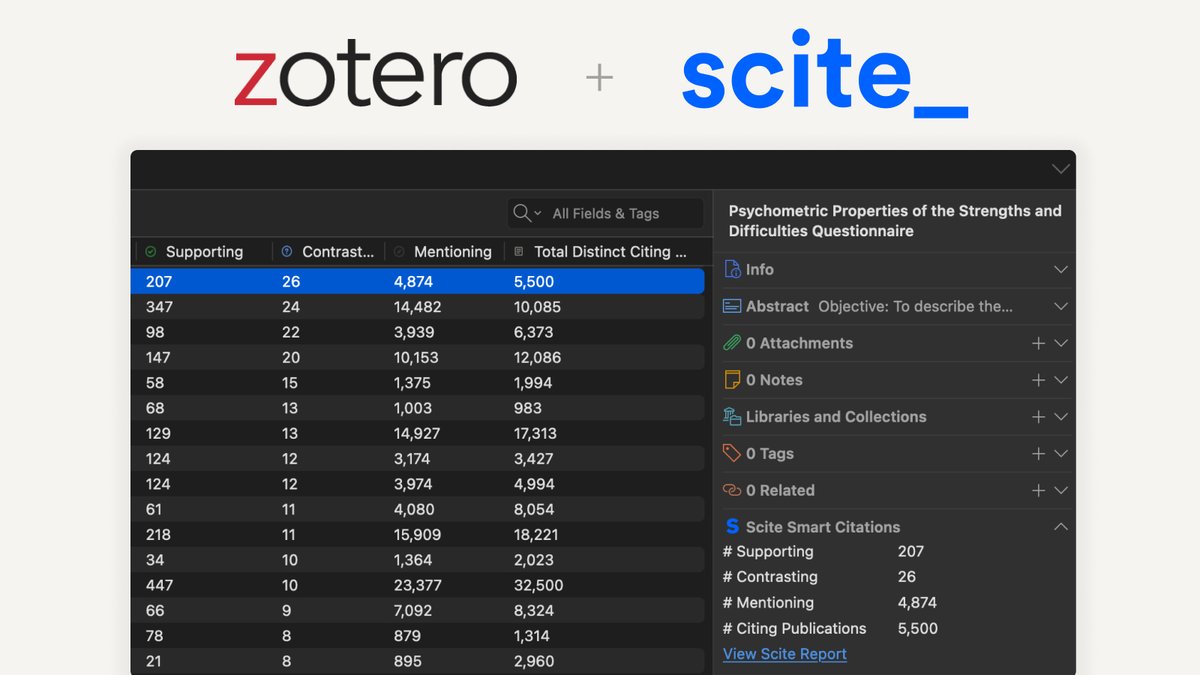Click the Info section document icon

(x=732, y=270)
